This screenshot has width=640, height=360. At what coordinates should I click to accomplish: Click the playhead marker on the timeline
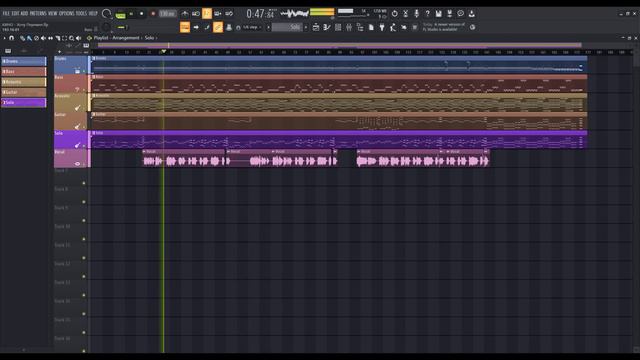point(164,51)
